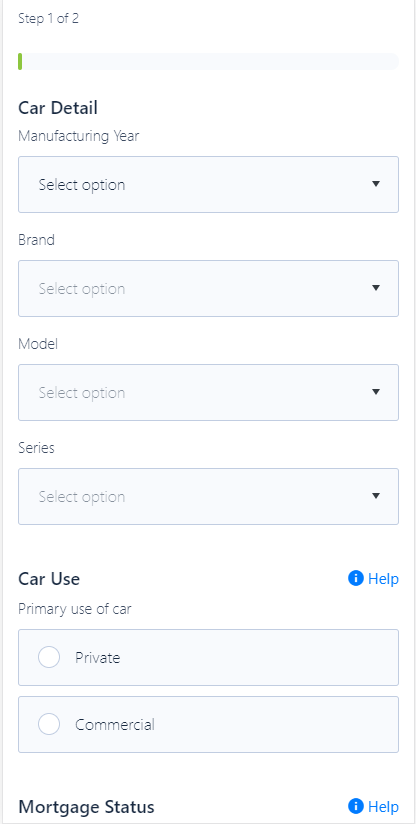Viewport: 416px width, 824px height.
Task: Open the Brand select option field
Action: (209, 289)
